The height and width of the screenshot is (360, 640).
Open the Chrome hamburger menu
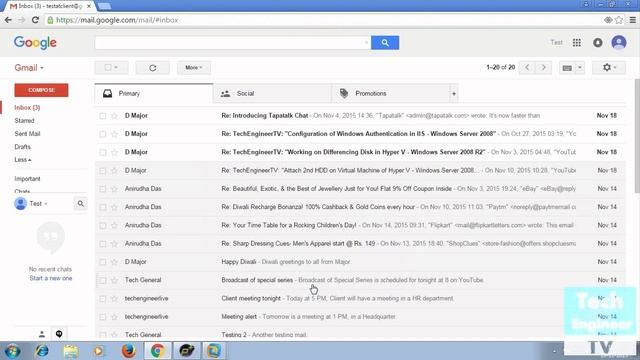pyautogui.click(x=633, y=20)
